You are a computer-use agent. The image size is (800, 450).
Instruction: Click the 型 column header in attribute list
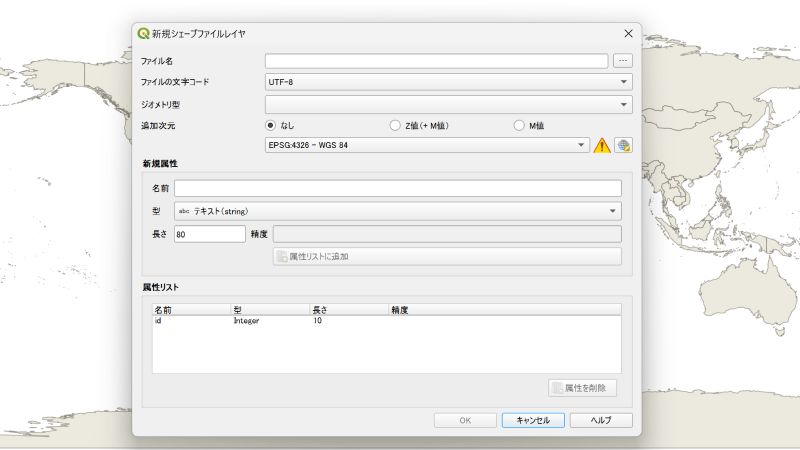tap(270, 310)
